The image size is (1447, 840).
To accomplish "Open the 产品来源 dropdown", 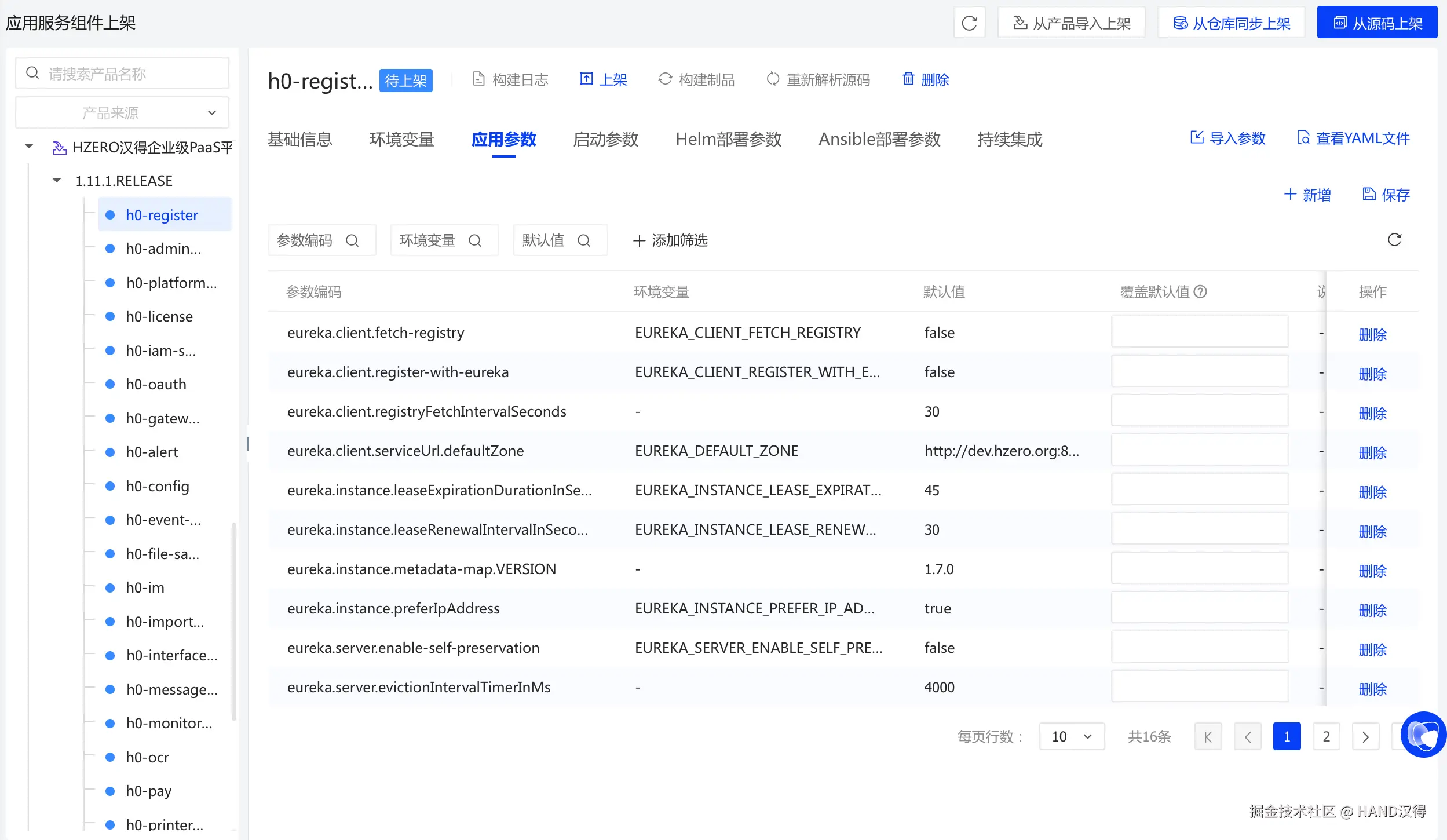I will (122, 112).
